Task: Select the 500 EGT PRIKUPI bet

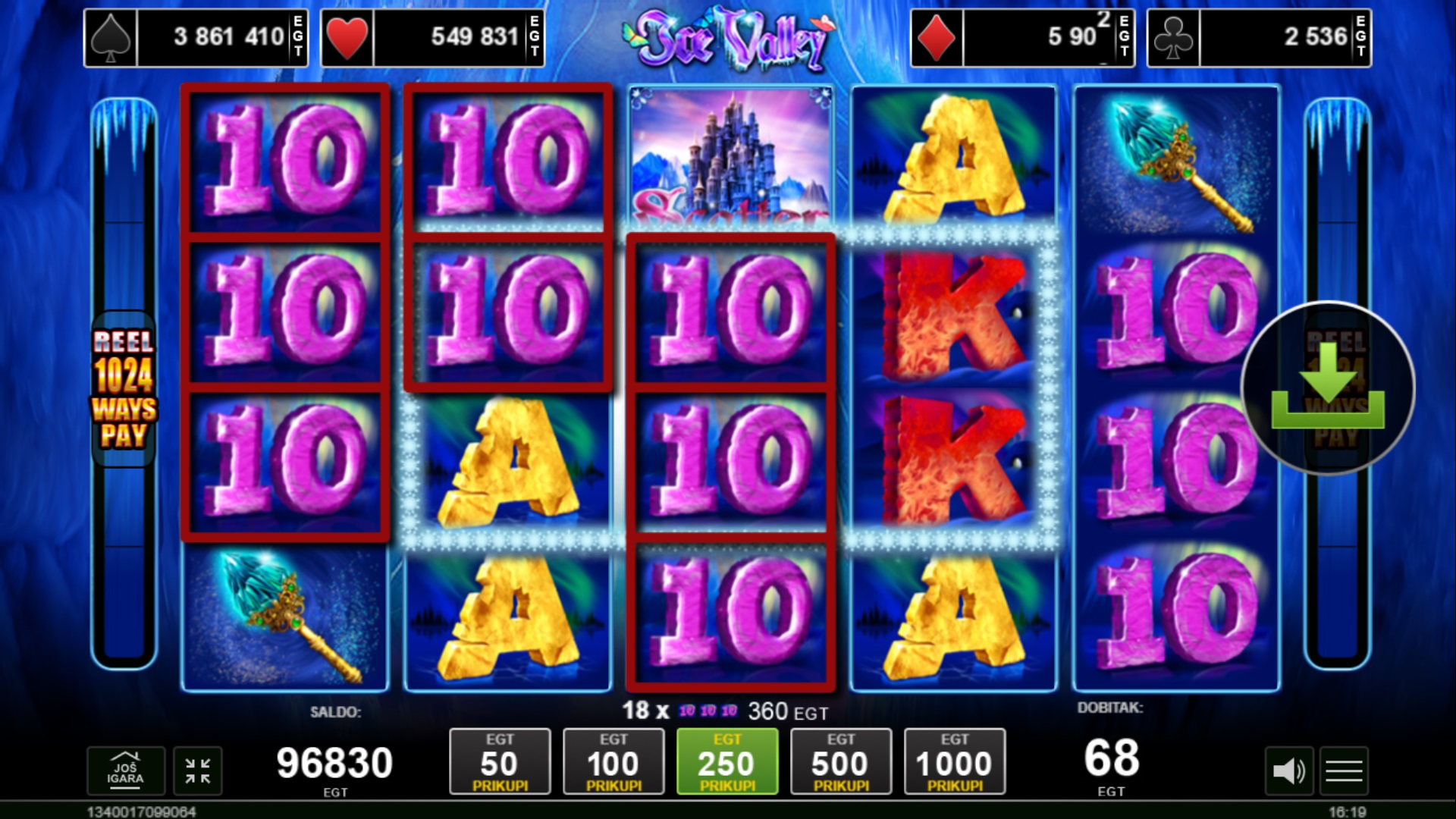Action: coord(841,761)
